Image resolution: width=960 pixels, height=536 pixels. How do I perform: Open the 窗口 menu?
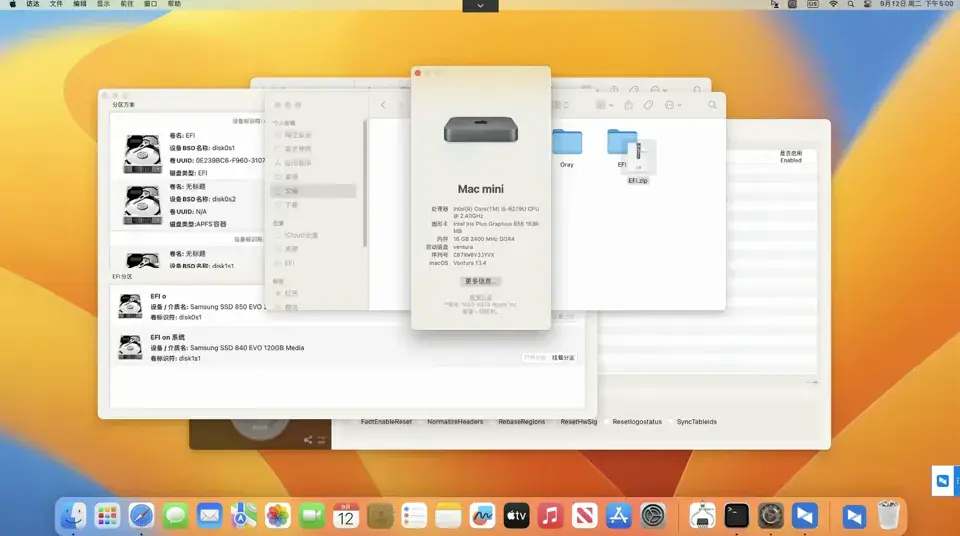151,4
